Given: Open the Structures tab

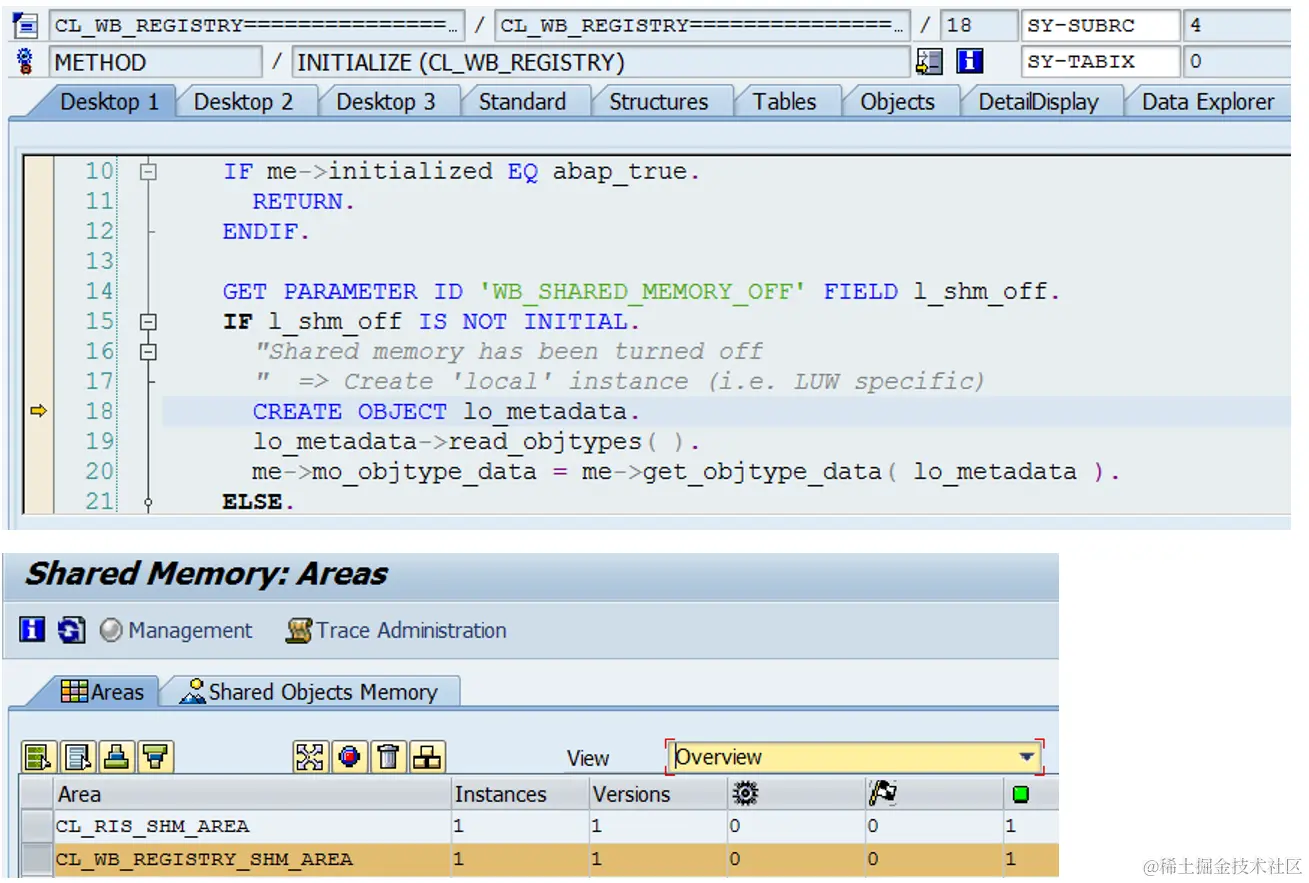Looking at the screenshot, I should pos(658,102).
